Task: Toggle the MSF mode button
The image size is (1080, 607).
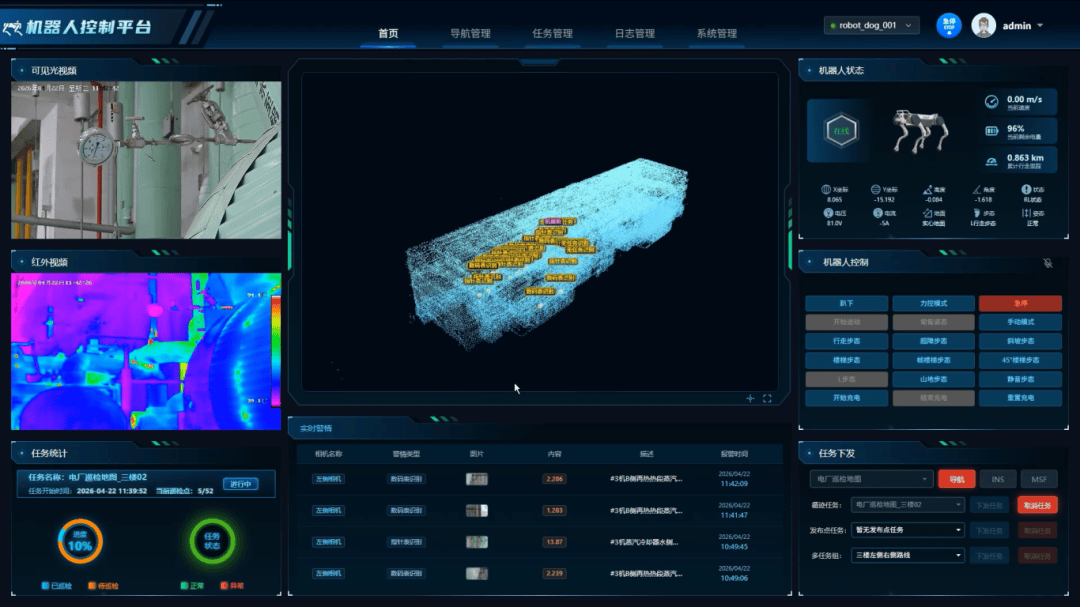Action: (1039, 479)
